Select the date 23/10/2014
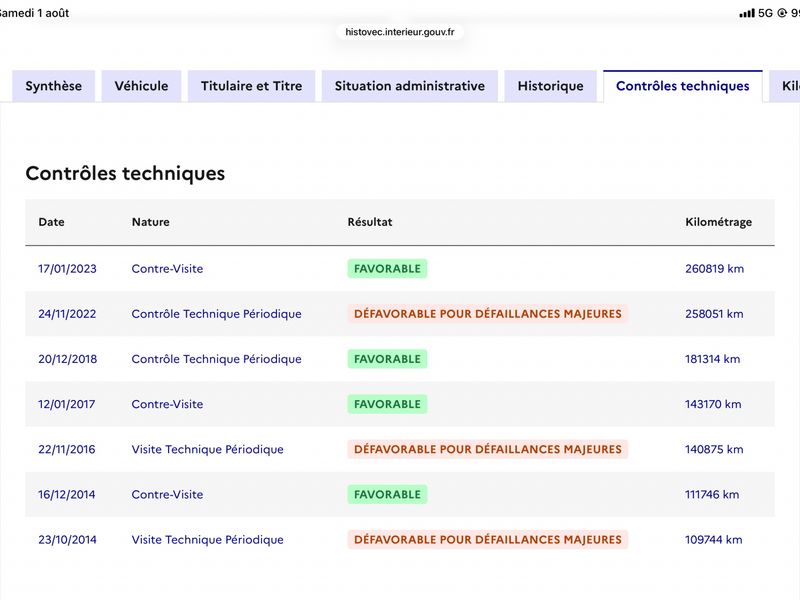 [67, 540]
